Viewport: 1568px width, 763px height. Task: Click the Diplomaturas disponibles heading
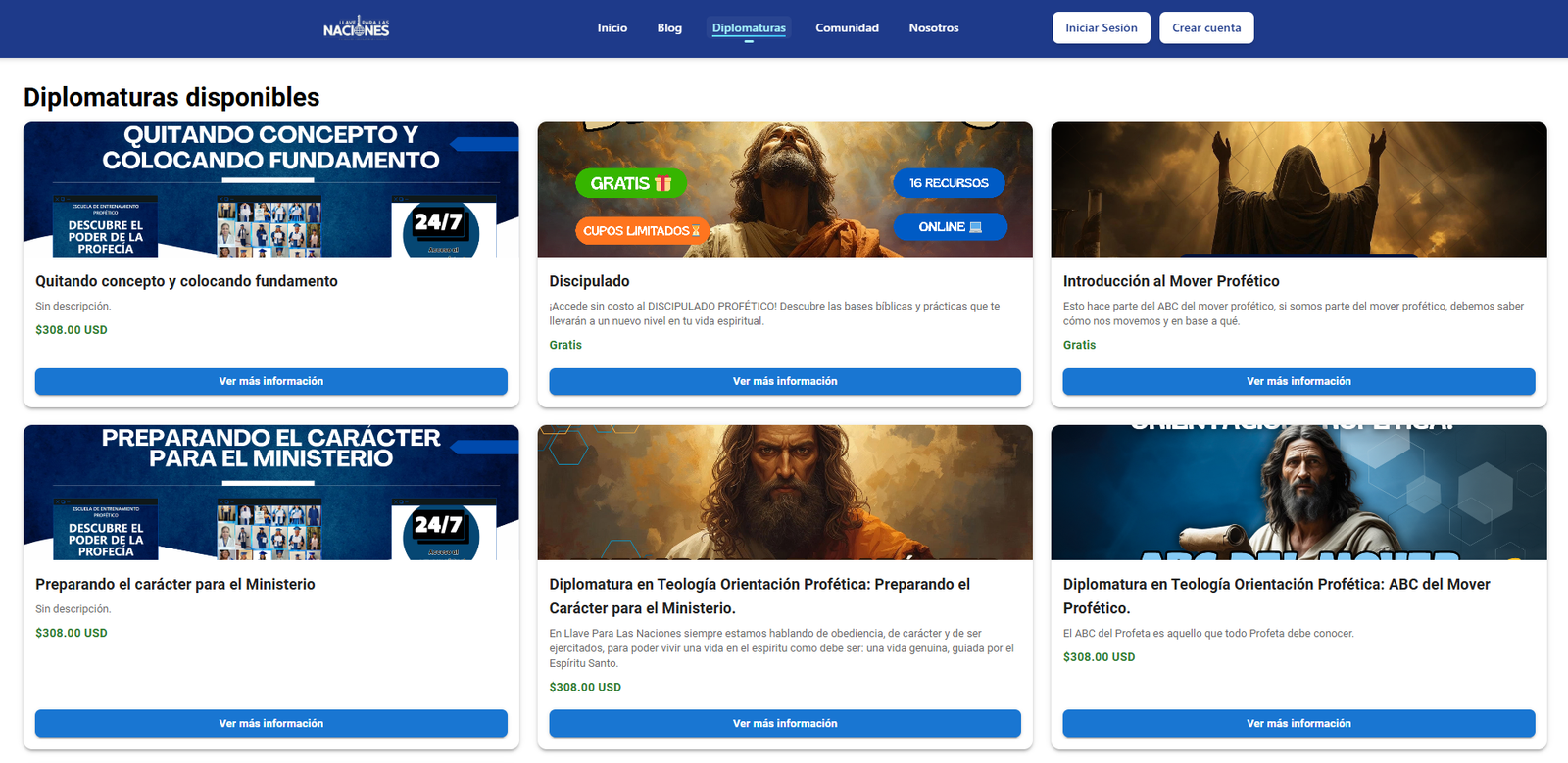click(171, 97)
